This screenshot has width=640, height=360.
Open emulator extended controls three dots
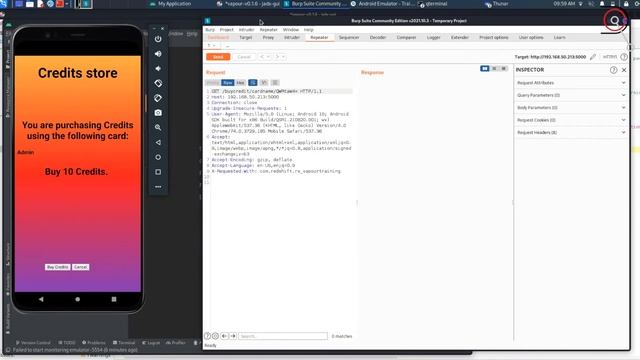[158, 187]
